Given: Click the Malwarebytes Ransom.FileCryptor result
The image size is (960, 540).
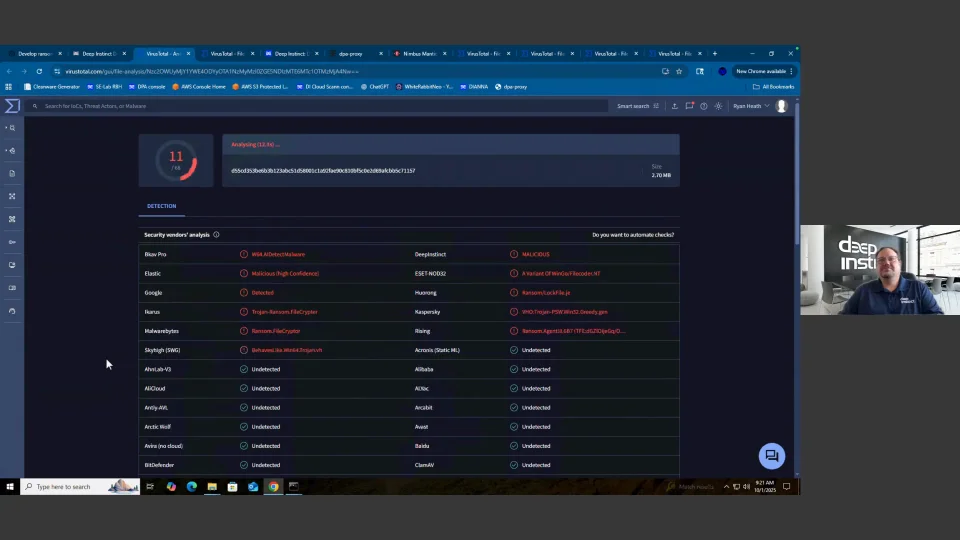Looking at the screenshot, I should [276, 331].
